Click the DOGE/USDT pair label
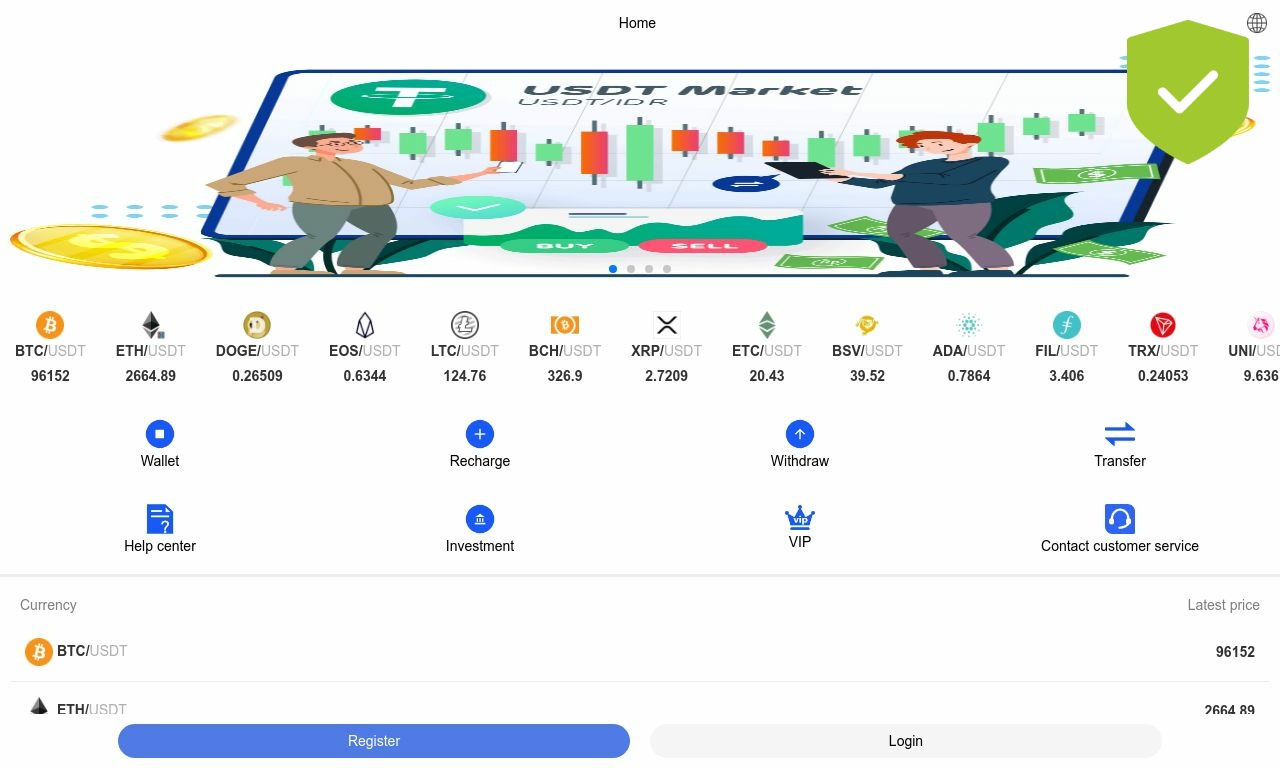This screenshot has width=1280, height=768. [257, 351]
